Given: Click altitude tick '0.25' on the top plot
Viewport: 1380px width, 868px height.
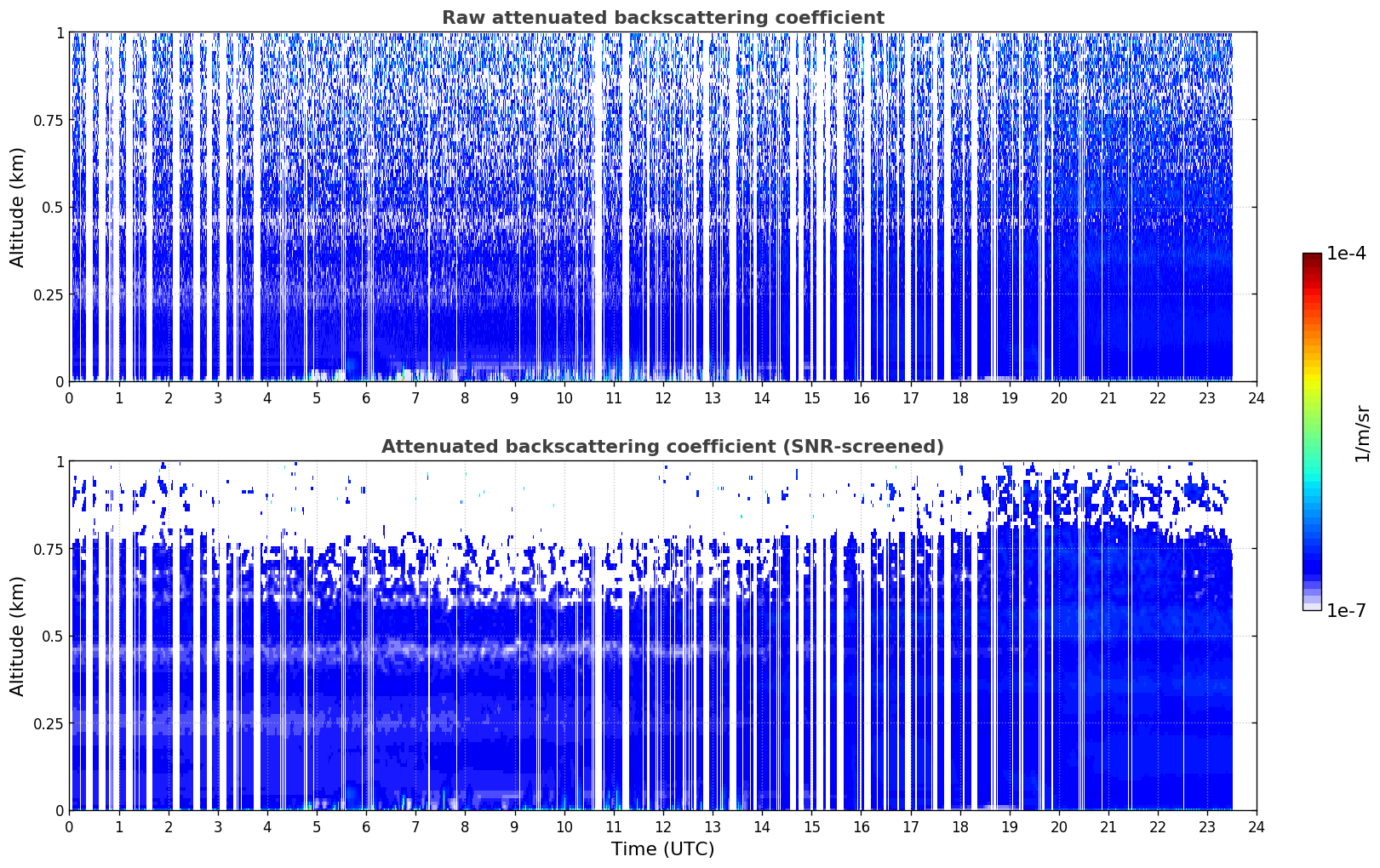Looking at the screenshot, I should tap(49, 294).
